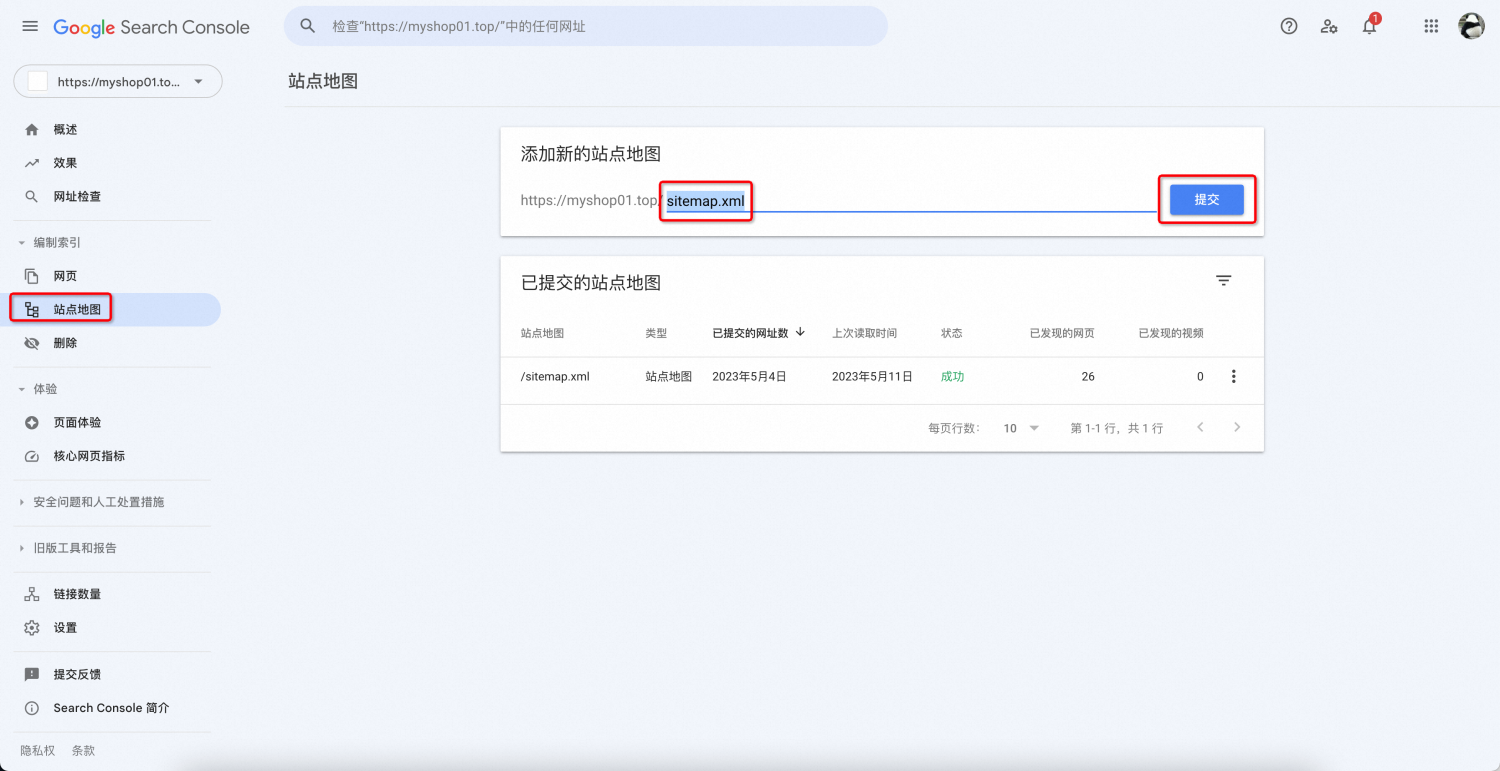The height and width of the screenshot is (771, 1500).
Task: Open the three-dot menu for /sitemap.xml row
Action: [1233, 377]
